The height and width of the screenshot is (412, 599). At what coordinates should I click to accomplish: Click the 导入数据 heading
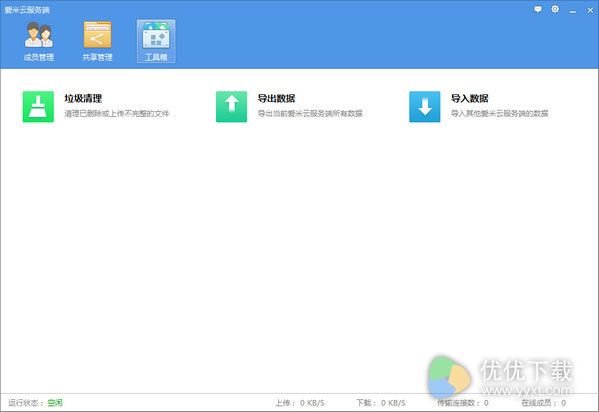click(x=469, y=98)
